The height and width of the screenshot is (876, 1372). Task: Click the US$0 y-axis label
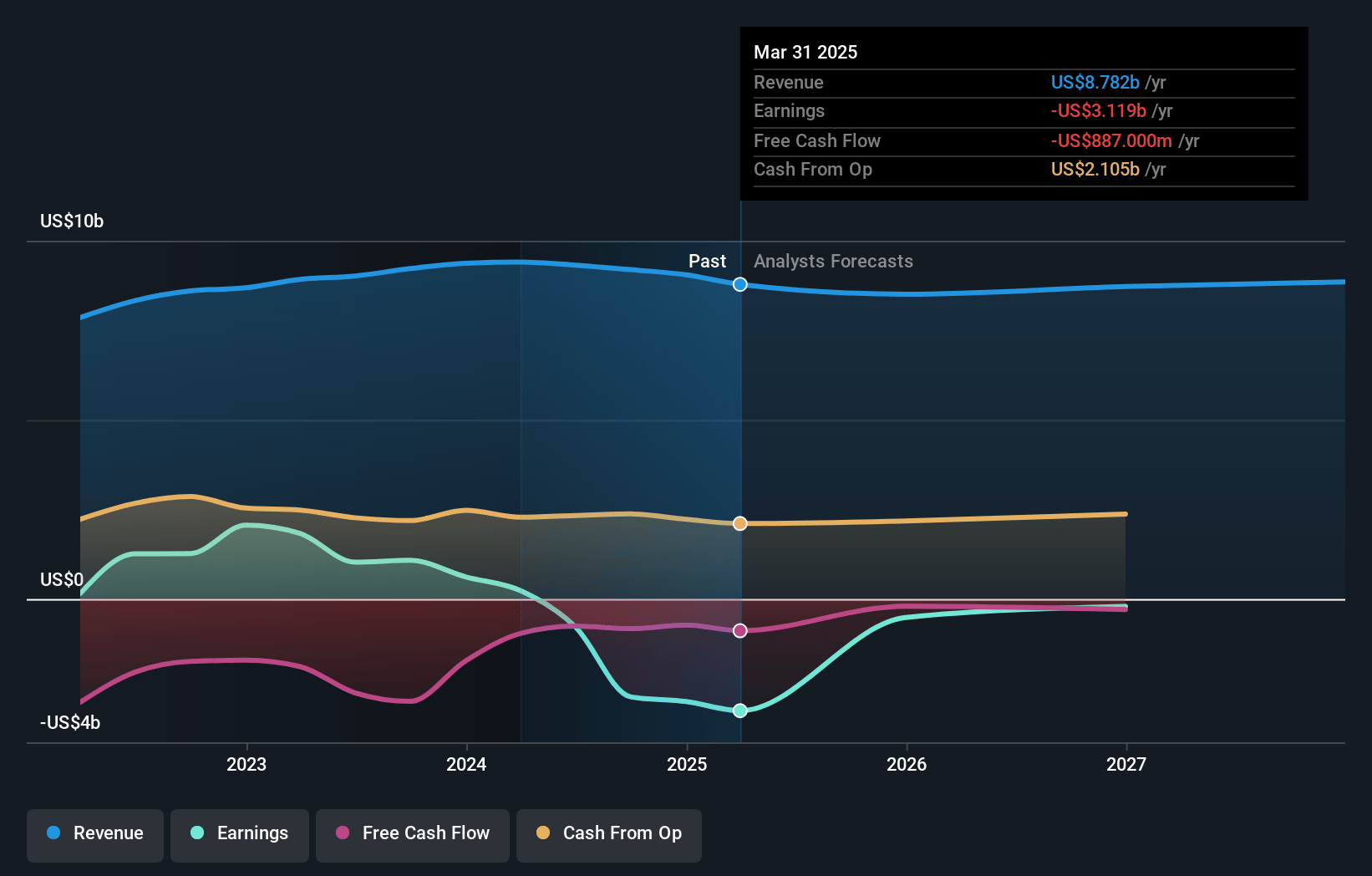coord(62,579)
